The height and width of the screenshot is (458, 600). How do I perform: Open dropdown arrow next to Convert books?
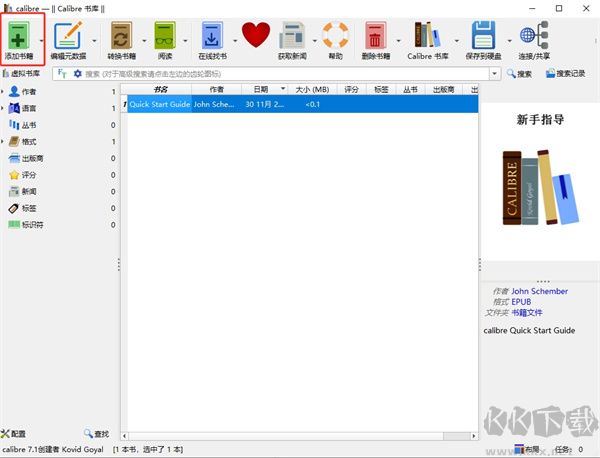coord(144,40)
